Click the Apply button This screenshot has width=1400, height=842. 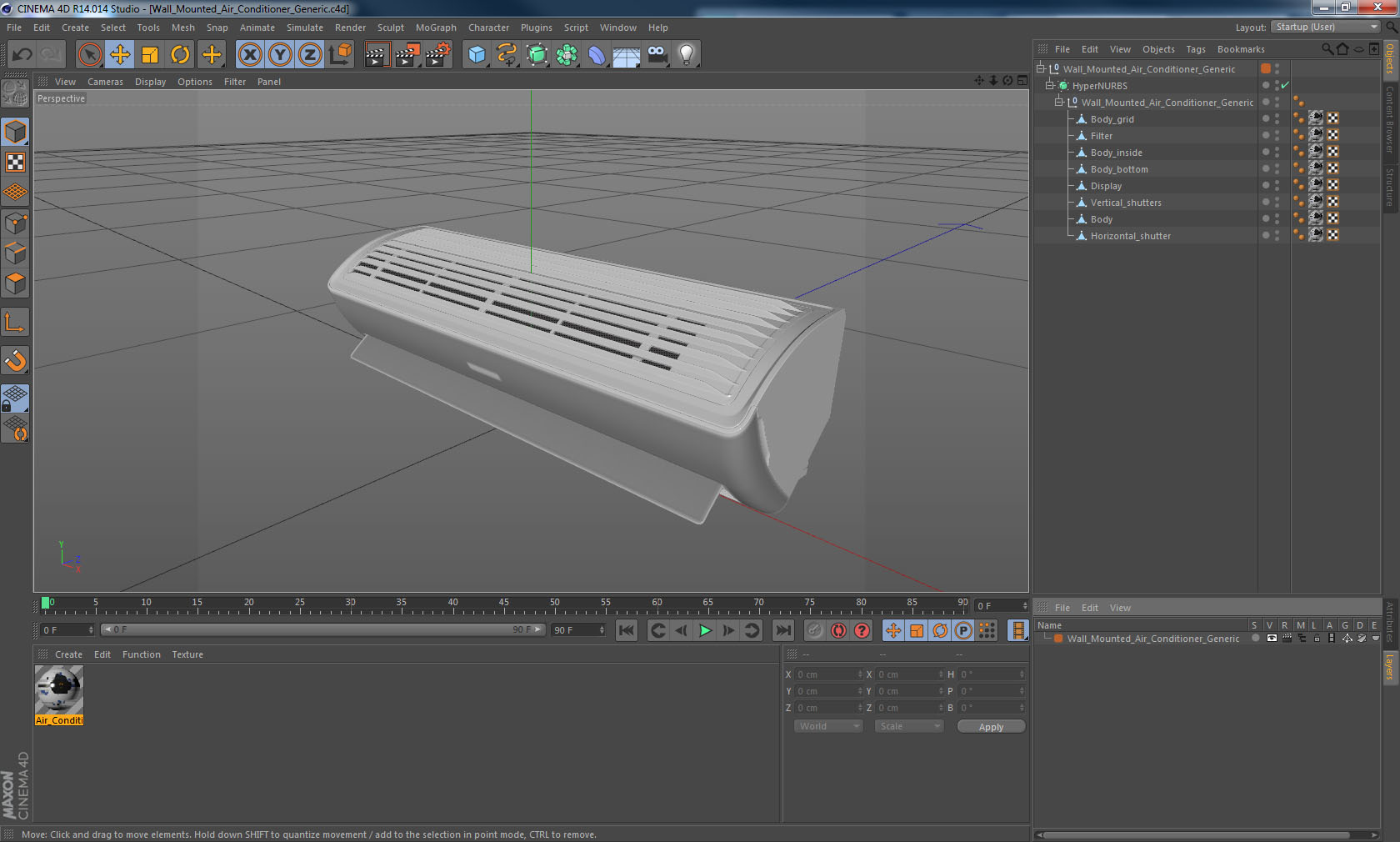pos(991,727)
